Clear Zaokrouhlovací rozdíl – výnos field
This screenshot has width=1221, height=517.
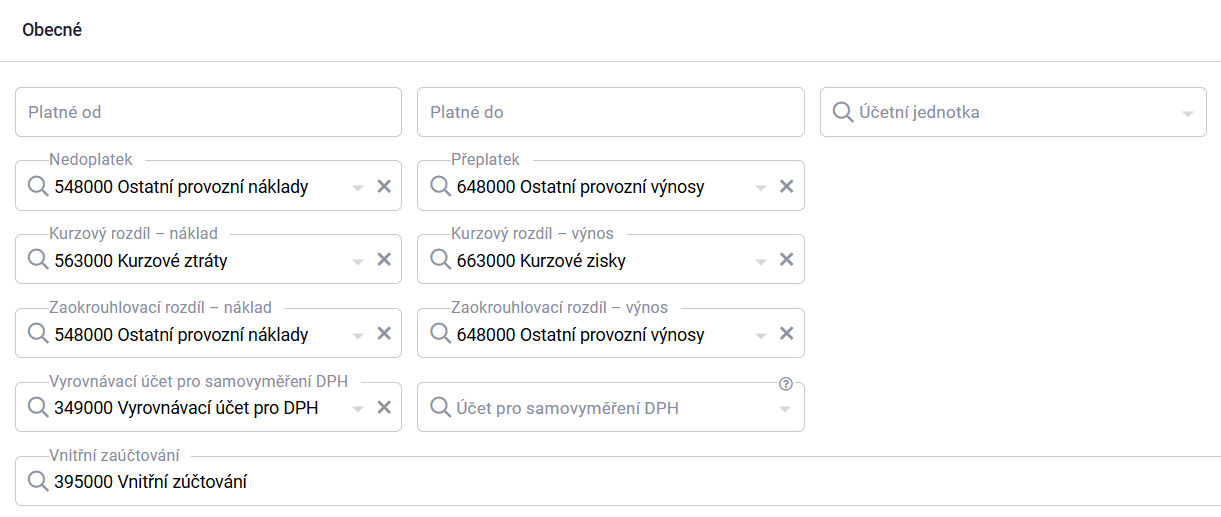click(x=786, y=334)
